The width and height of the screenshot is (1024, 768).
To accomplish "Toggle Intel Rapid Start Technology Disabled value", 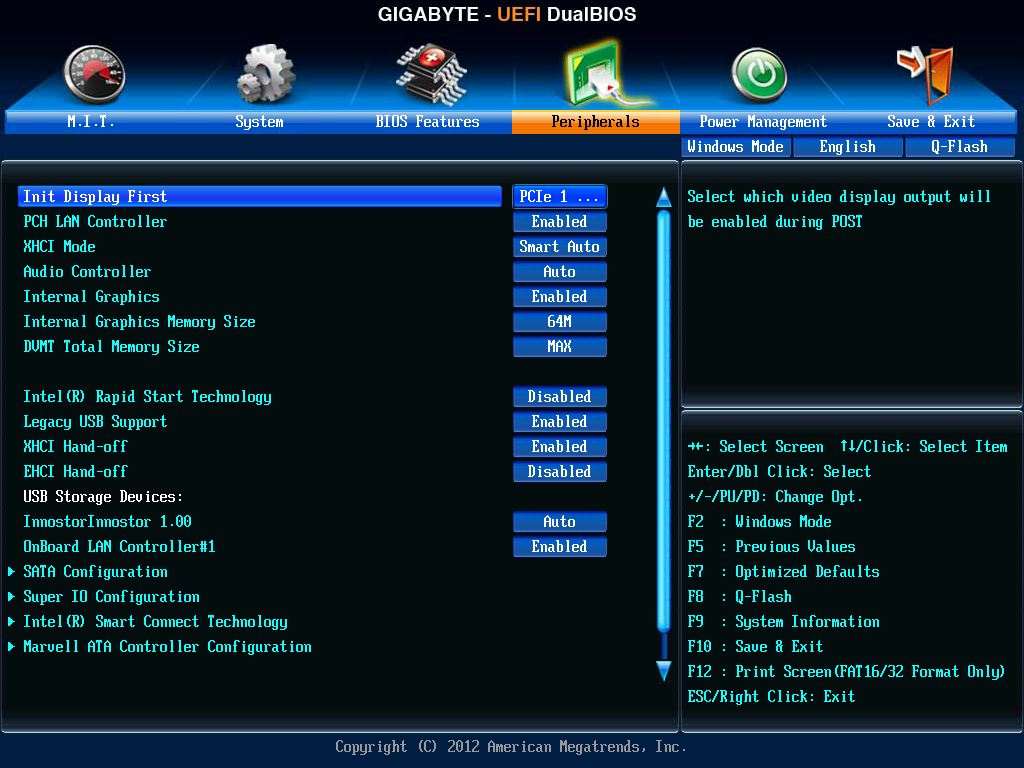I will point(560,396).
